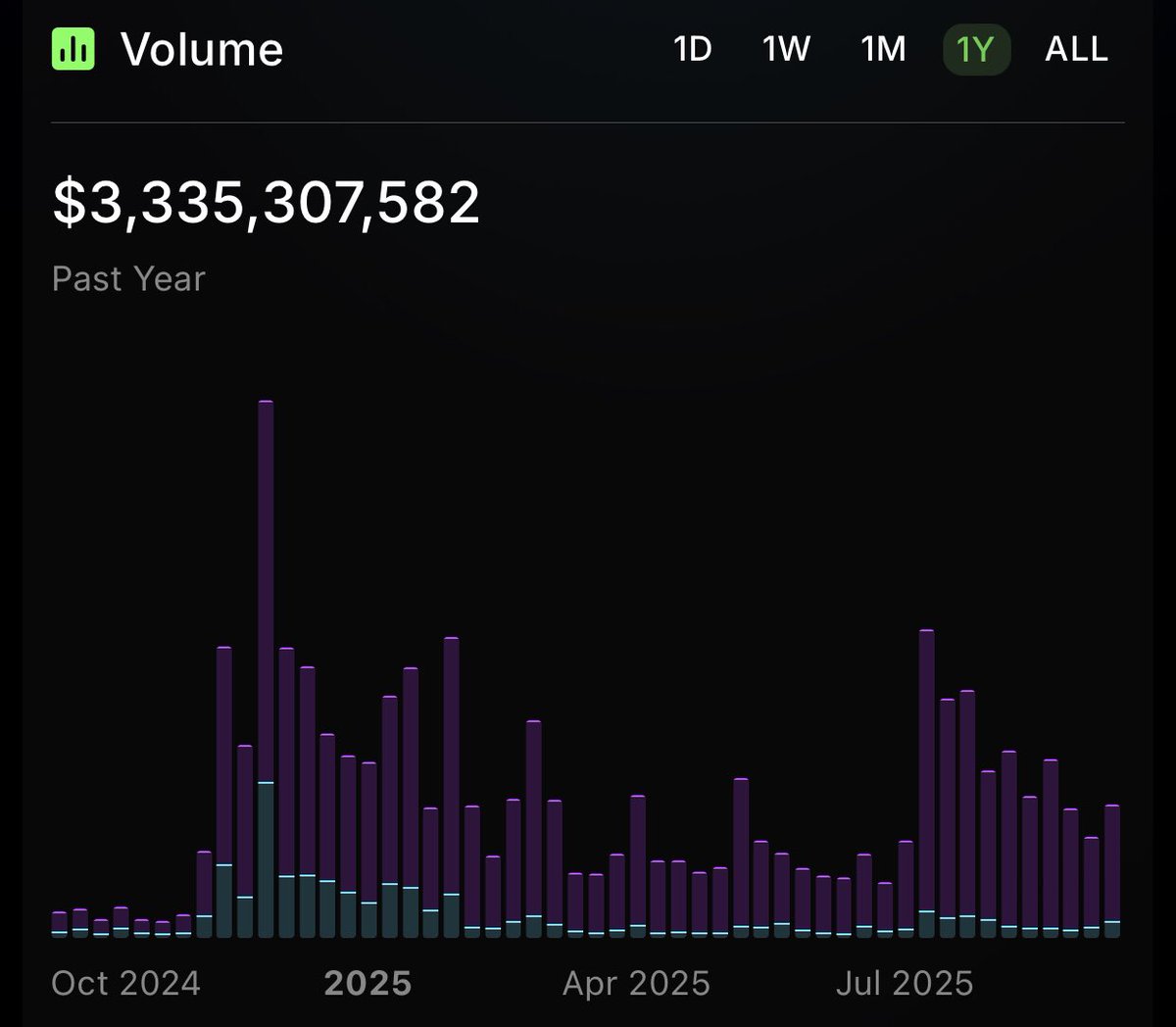Click the Volume title text
The width and height of the screenshot is (1176, 1027).
(x=203, y=49)
